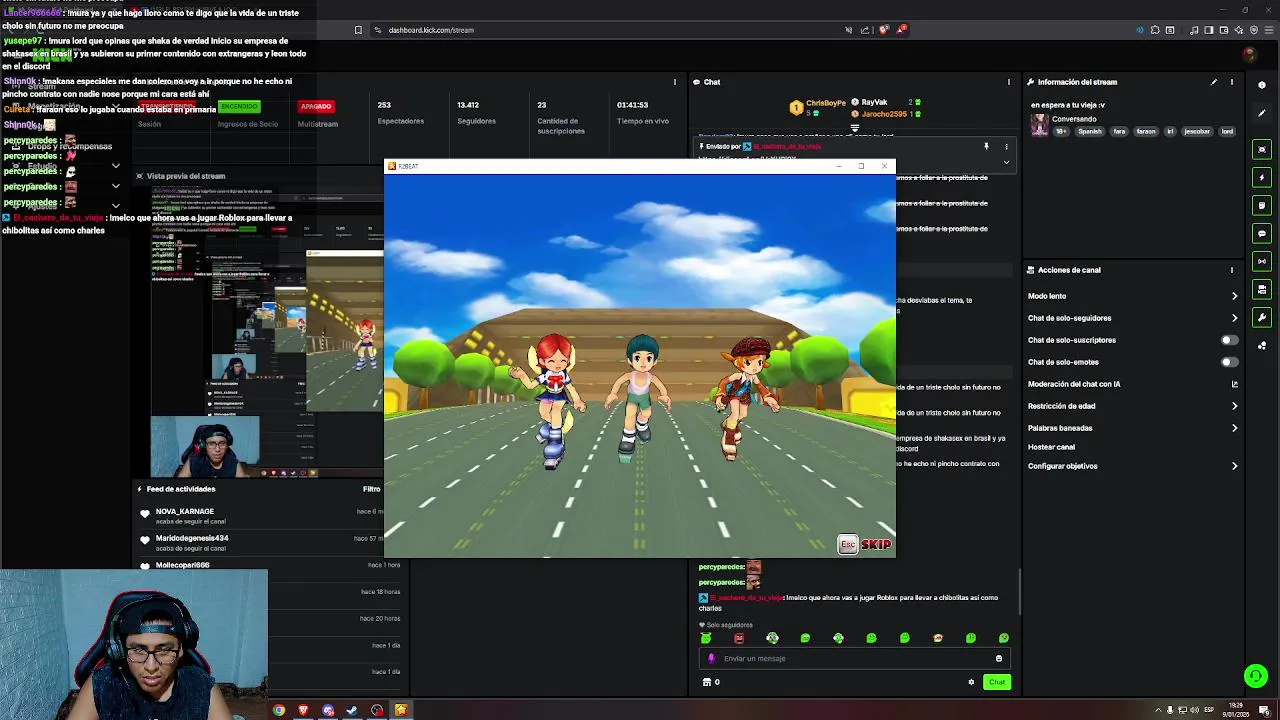Click the 01:41:53 Tiempo en vivo stat
The width and height of the screenshot is (1280, 720).
click(643, 112)
